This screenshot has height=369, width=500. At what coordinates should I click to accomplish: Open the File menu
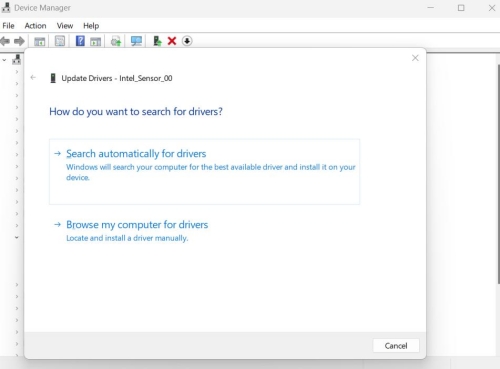[8, 26]
